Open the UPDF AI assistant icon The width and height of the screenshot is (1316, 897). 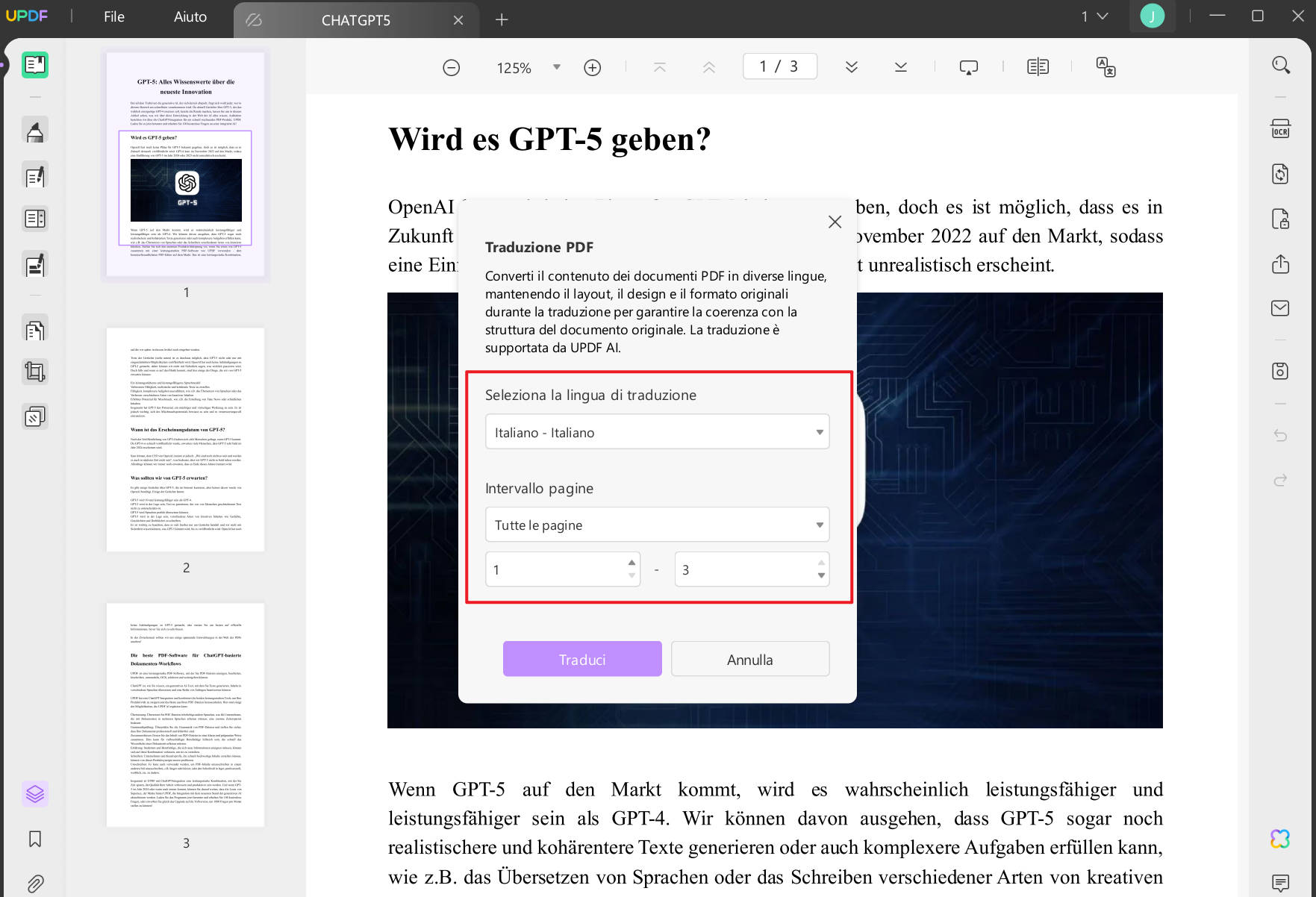point(1281,839)
